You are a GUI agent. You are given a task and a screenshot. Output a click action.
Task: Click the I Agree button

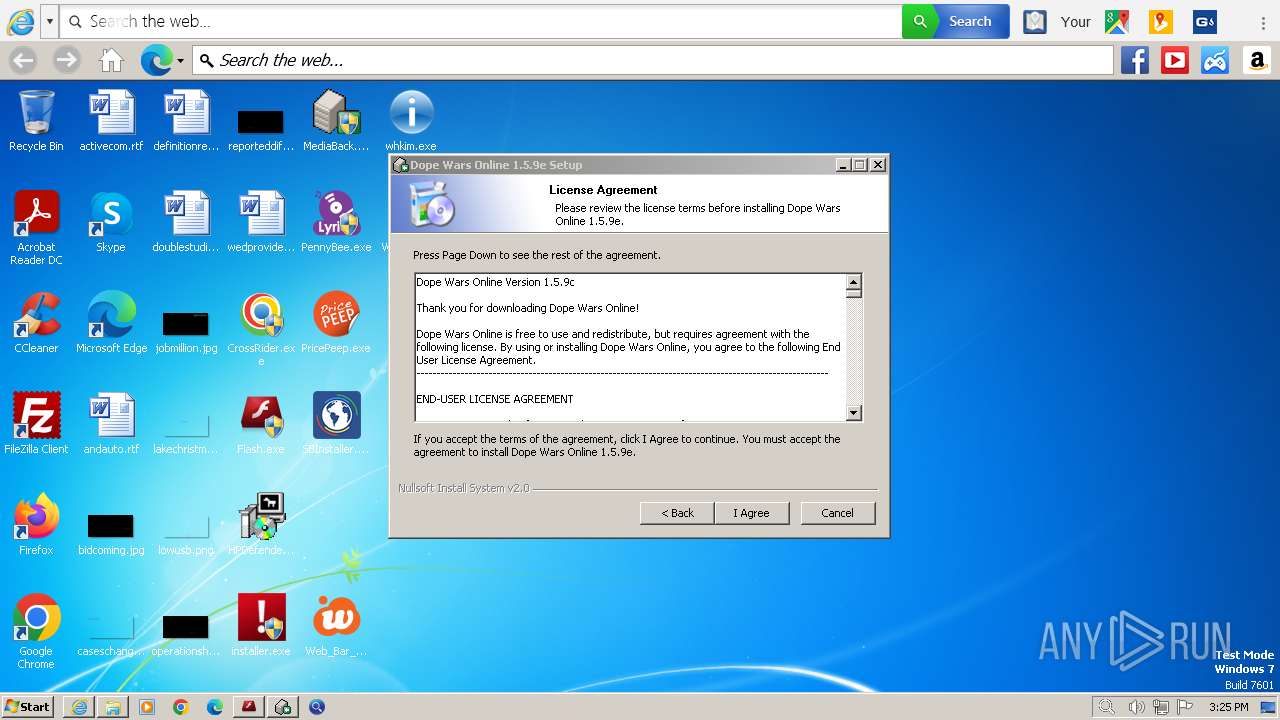pyautogui.click(x=752, y=513)
